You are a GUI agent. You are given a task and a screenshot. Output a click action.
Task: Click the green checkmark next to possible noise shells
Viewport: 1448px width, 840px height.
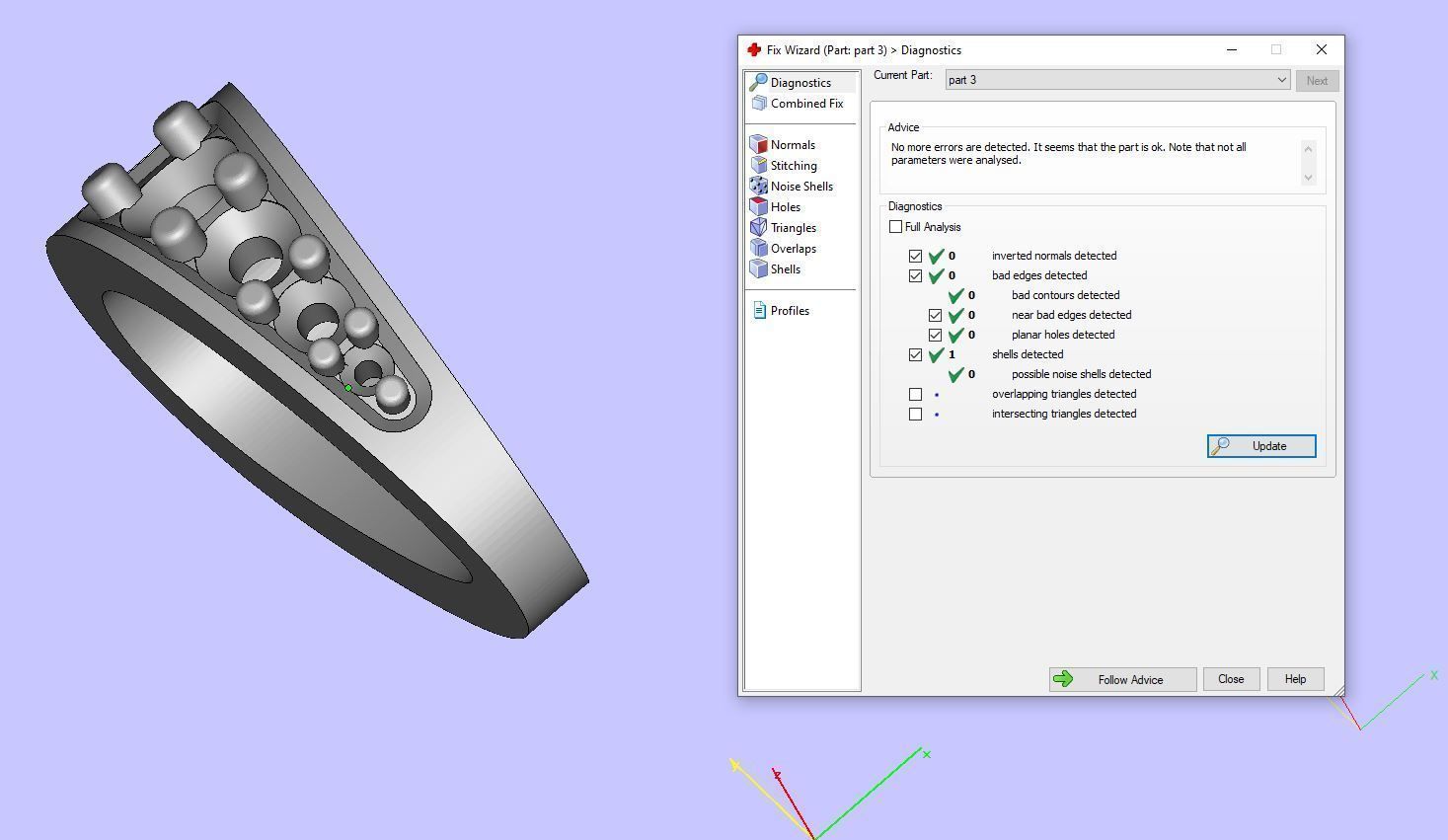[955, 374]
